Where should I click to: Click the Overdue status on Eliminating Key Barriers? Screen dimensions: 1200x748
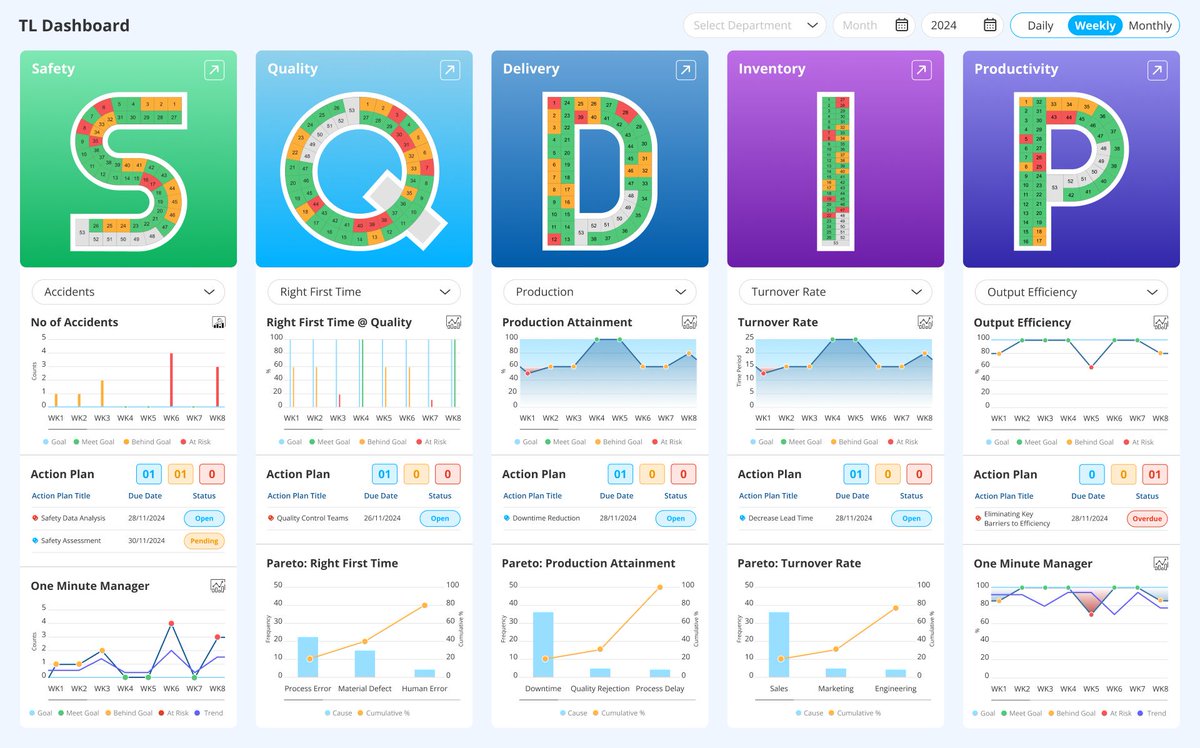pos(1147,518)
